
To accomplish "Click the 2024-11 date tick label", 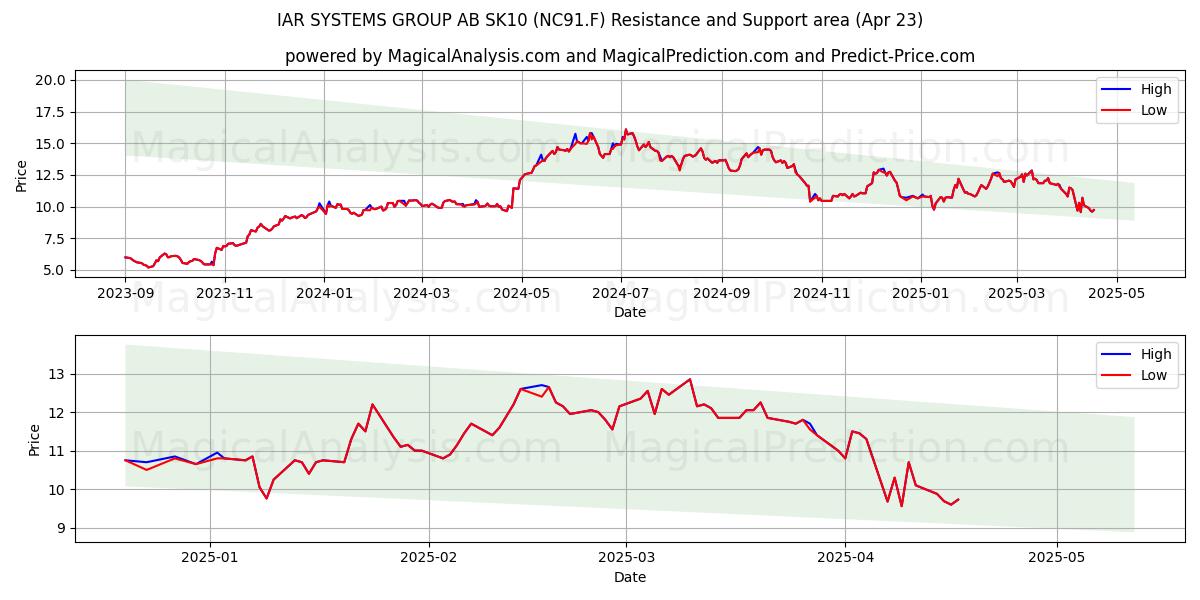I will 822,294.
